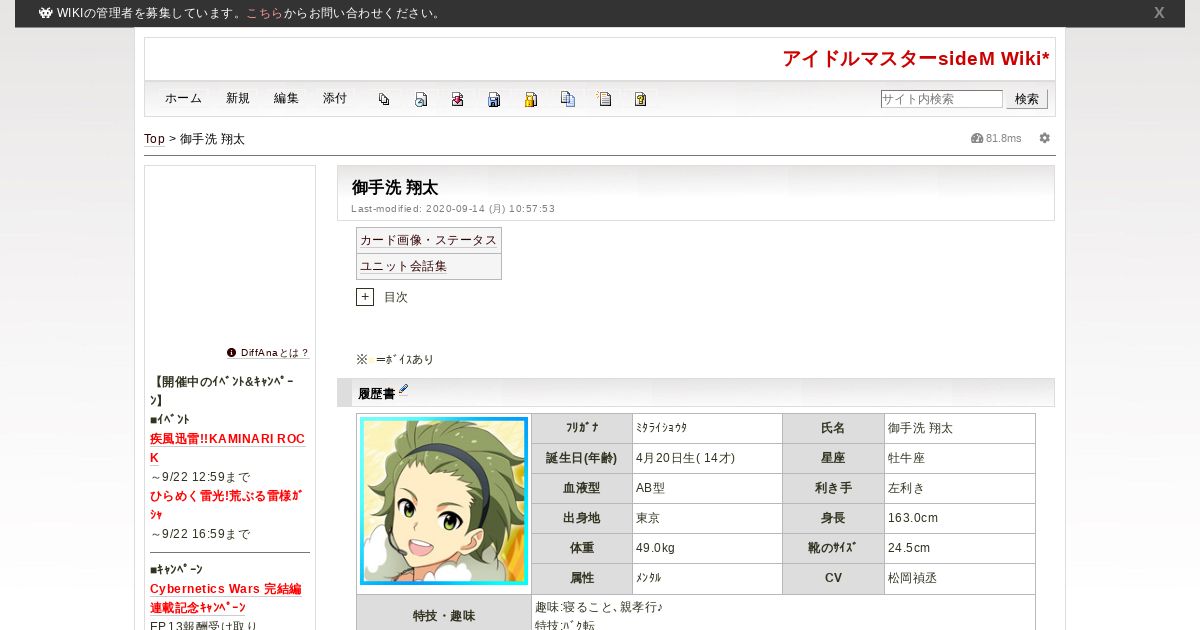Click the 検索 search button
Image resolution: width=1200 pixels, height=630 pixels.
1027,99
